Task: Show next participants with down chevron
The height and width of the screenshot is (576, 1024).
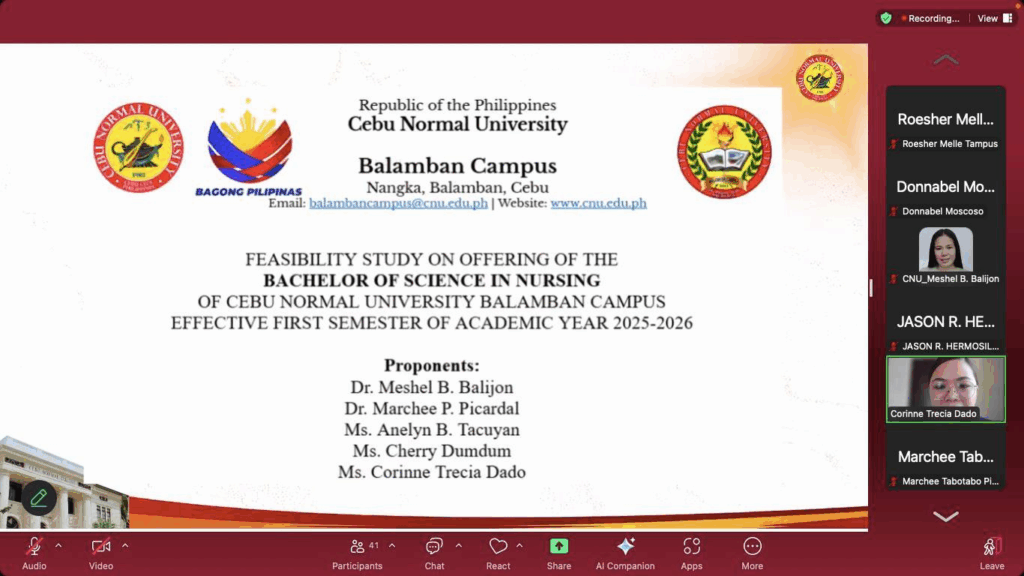Action: click(946, 517)
